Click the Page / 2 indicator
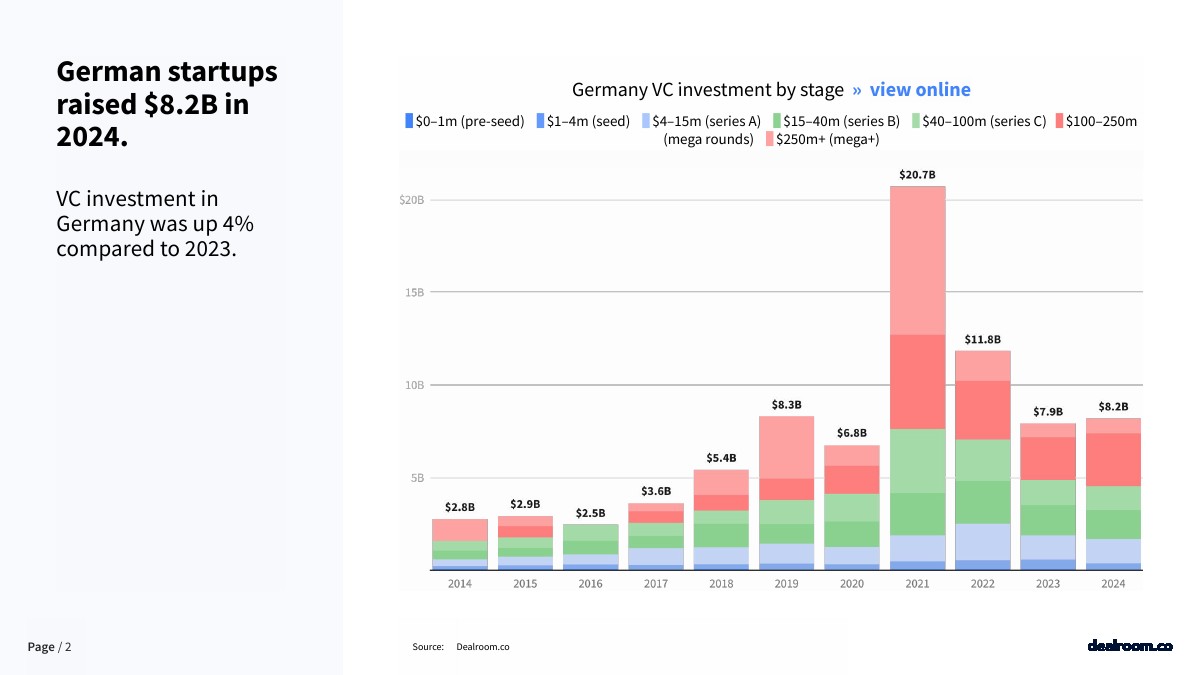 (49, 647)
